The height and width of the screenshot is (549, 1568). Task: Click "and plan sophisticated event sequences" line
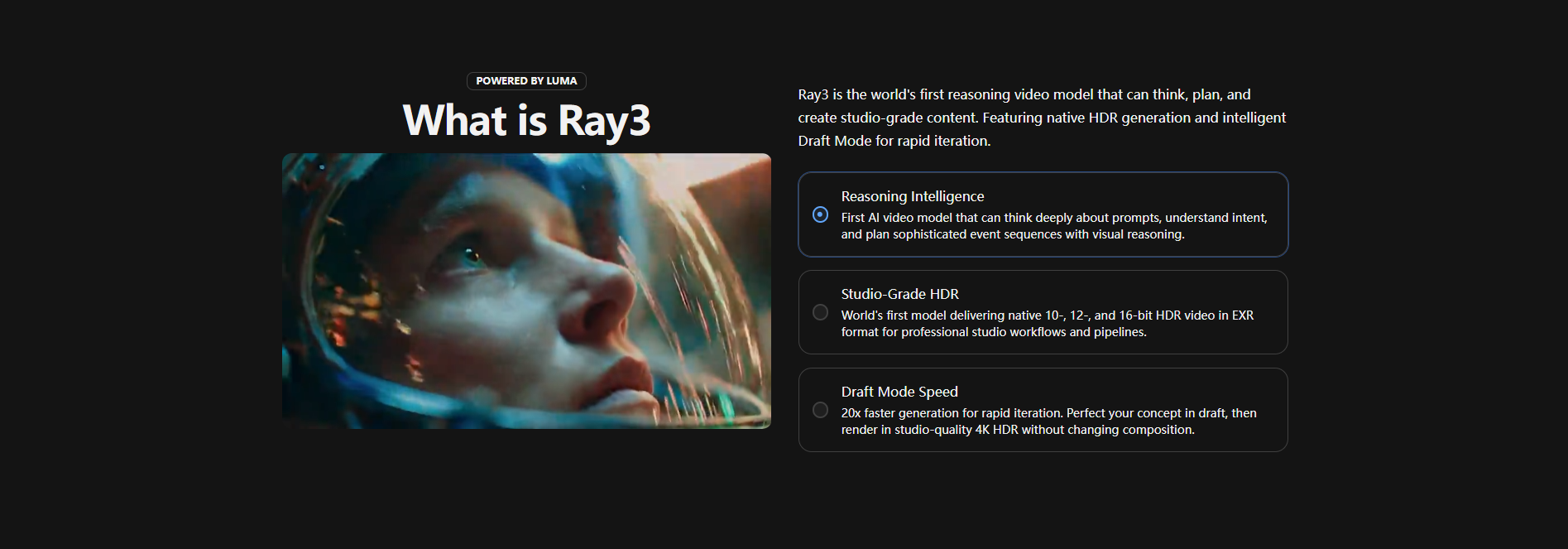click(1012, 234)
